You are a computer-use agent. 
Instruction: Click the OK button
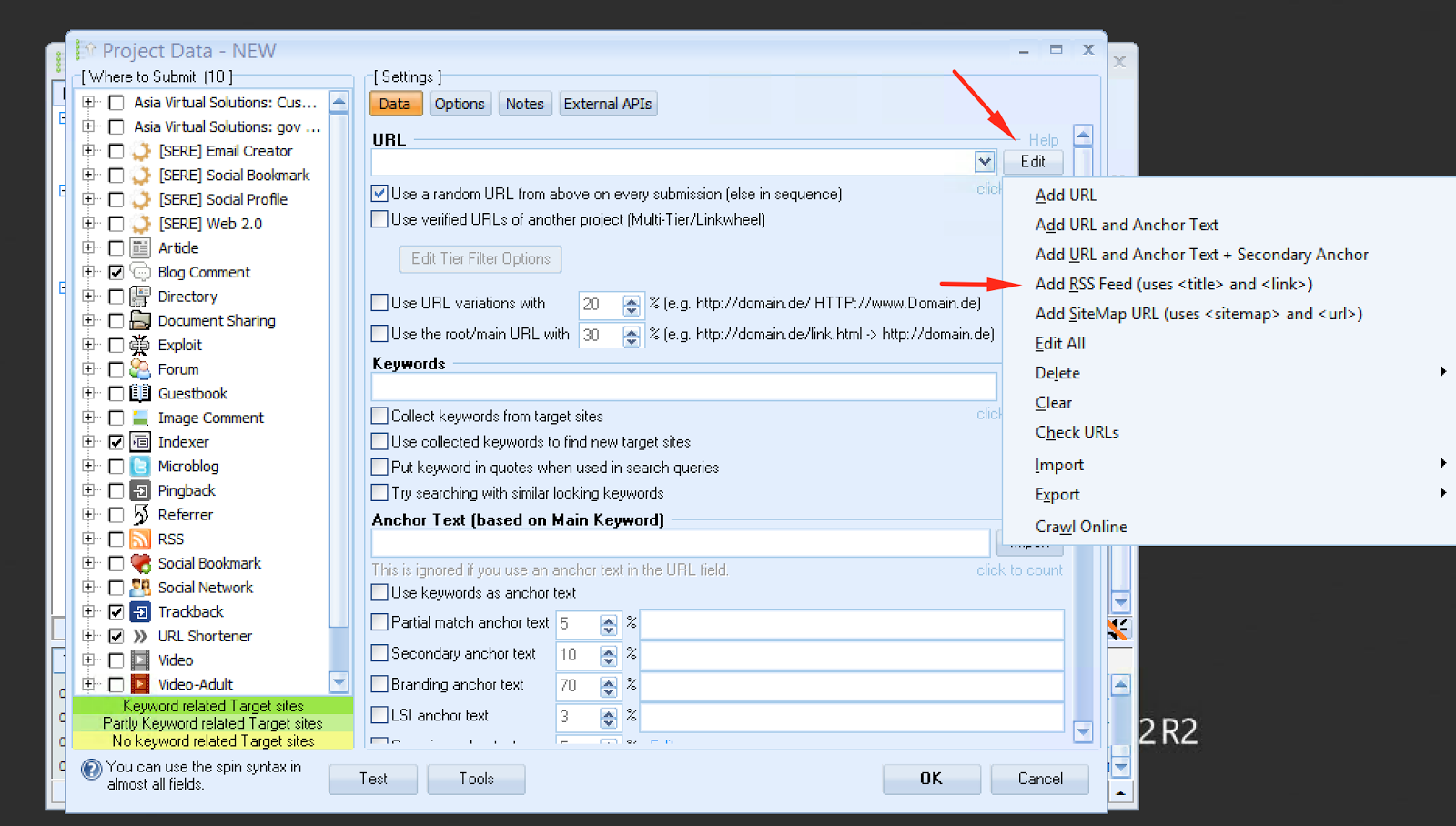click(931, 779)
